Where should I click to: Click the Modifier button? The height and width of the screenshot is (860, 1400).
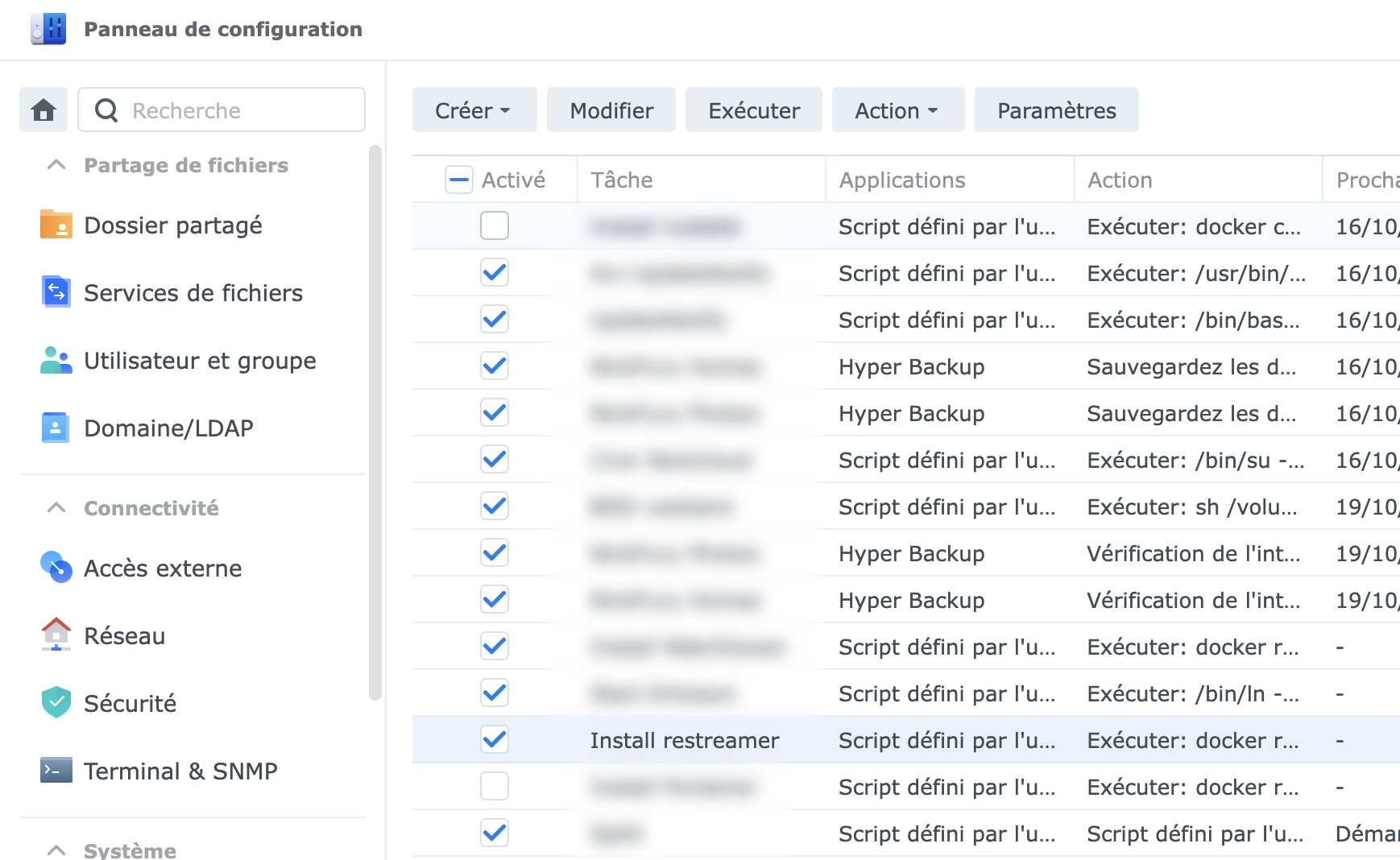(x=611, y=110)
